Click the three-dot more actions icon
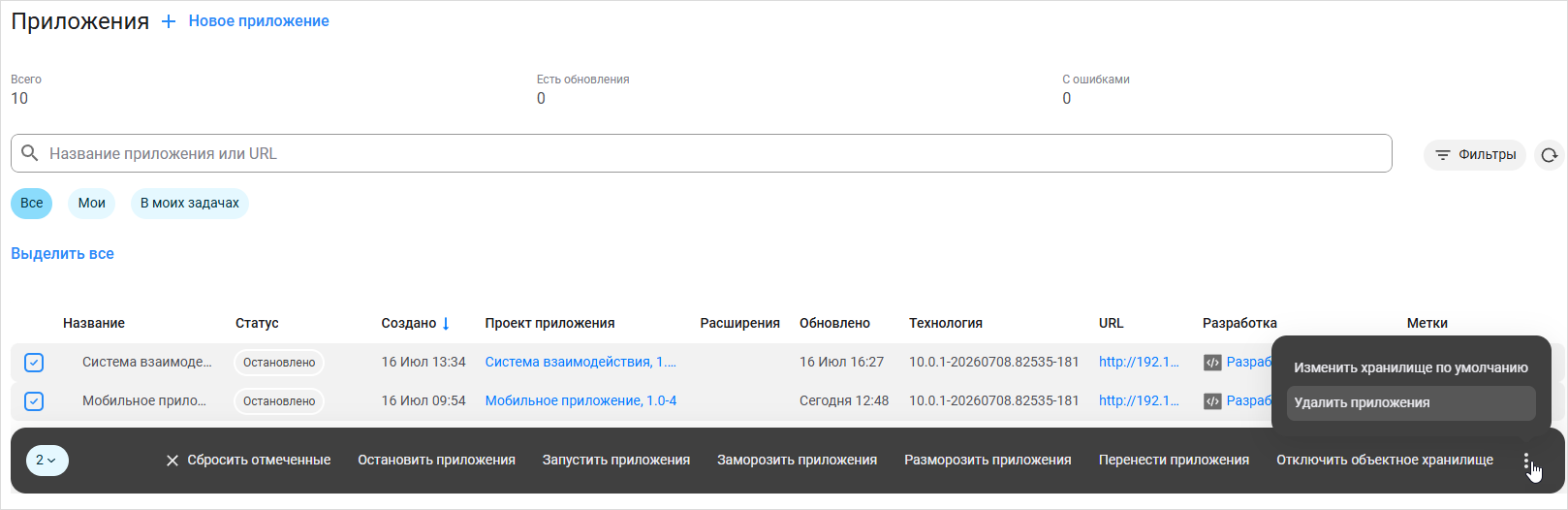This screenshot has height=510, width=1568. tap(1526, 462)
